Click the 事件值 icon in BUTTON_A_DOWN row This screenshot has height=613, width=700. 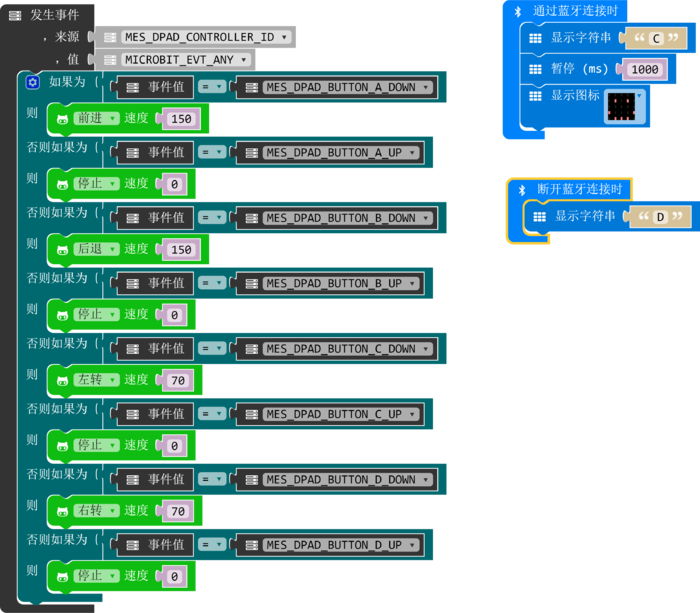coord(133,88)
